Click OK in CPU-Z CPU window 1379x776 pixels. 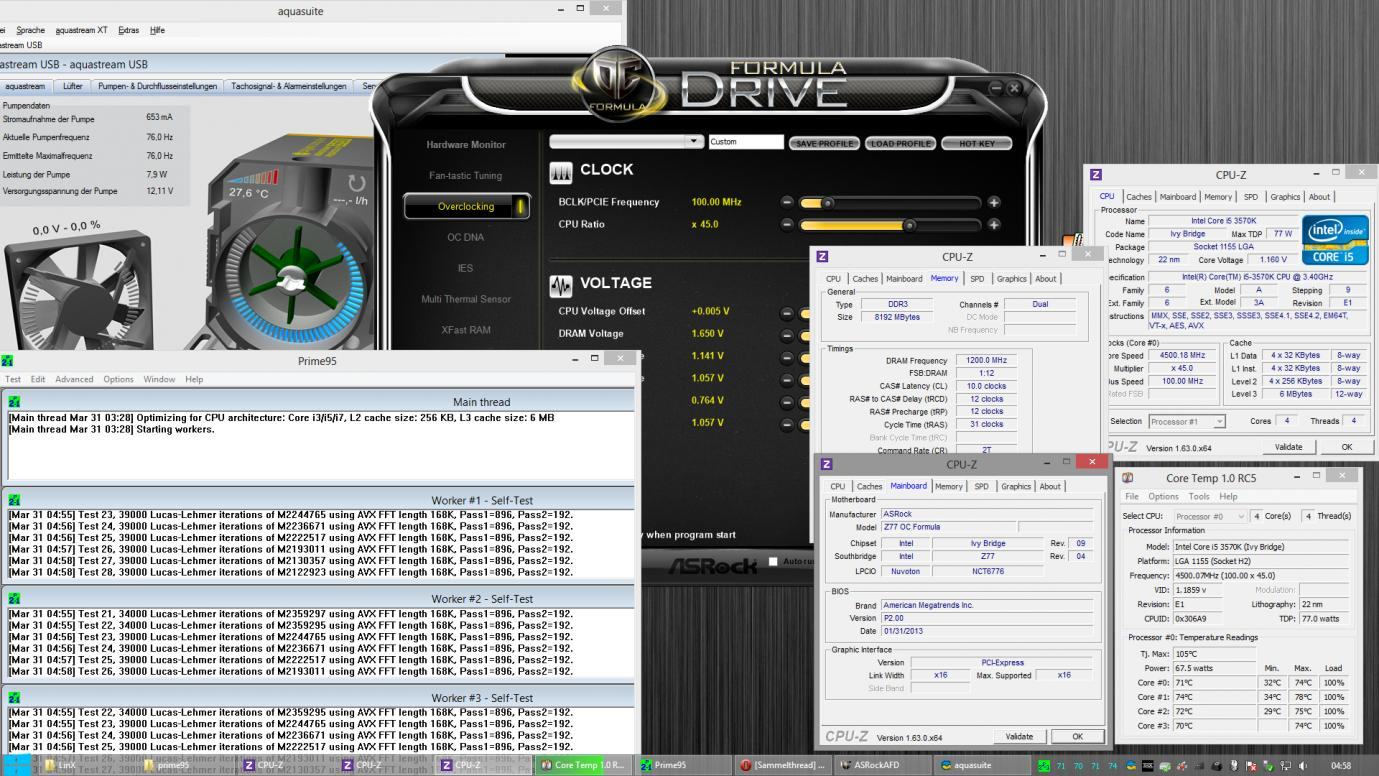pos(1347,447)
